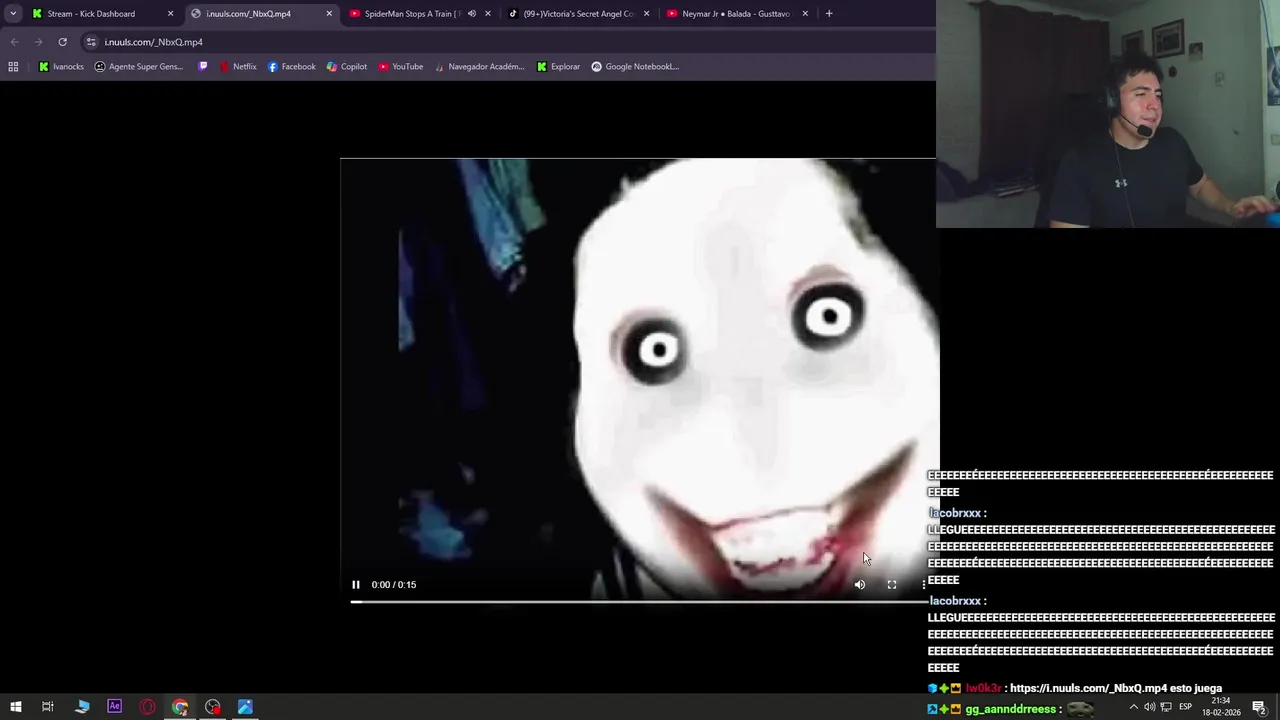Image resolution: width=1280 pixels, height=720 pixels.
Task: Open the Netflix bookmark
Action: point(238,67)
